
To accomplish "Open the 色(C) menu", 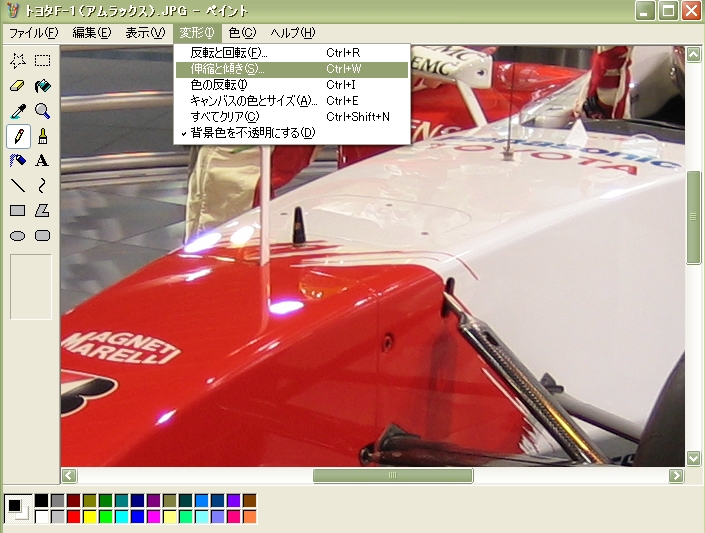I will 241,33.
